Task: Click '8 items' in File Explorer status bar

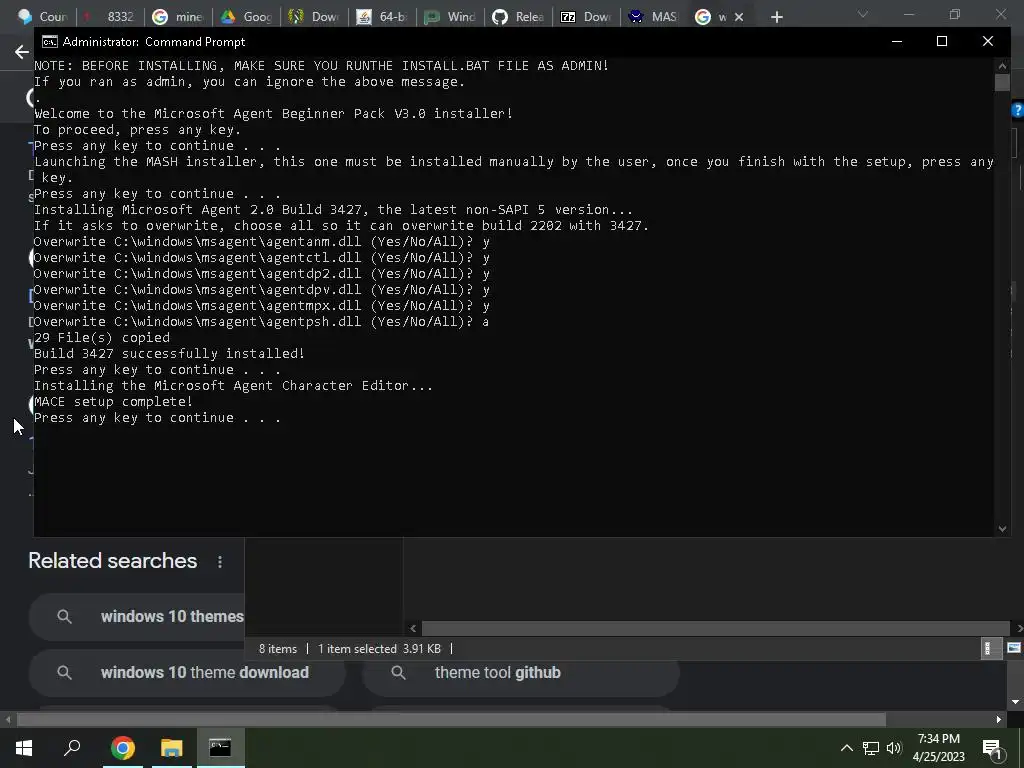Action: (x=278, y=649)
